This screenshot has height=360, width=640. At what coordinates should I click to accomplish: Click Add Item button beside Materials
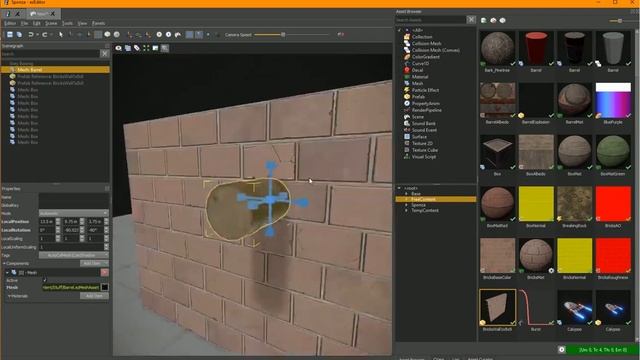click(94, 296)
